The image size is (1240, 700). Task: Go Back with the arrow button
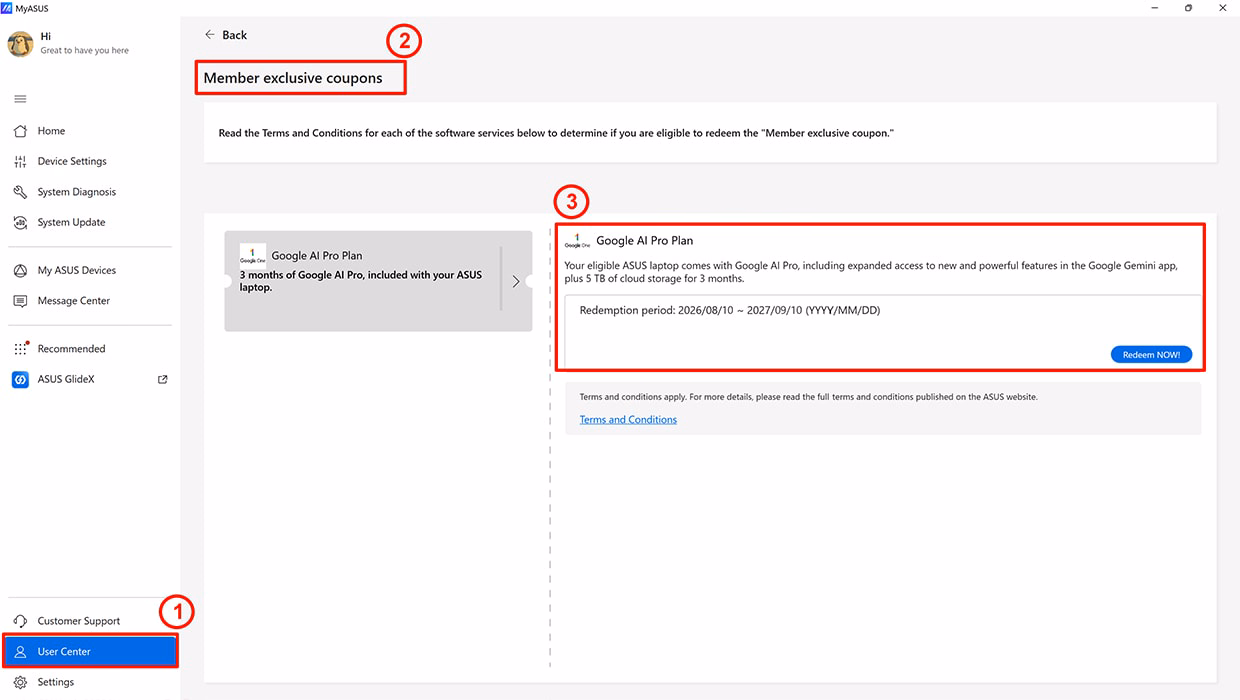pyautogui.click(x=225, y=35)
